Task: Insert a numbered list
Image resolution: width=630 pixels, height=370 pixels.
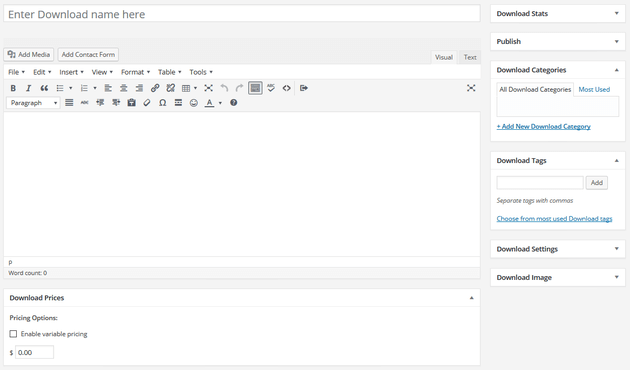Action: (x=84, y=88)
